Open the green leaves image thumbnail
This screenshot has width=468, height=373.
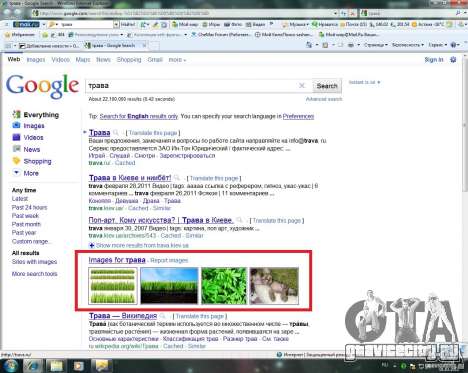pyautogui.click(x=224, y=286)
